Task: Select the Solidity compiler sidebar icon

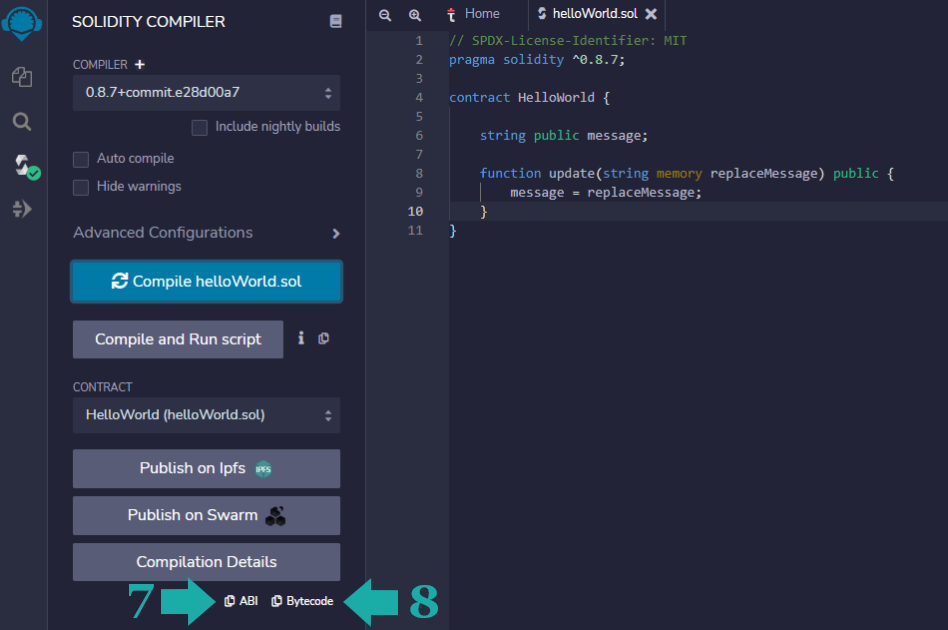Action: coord(23,165)
